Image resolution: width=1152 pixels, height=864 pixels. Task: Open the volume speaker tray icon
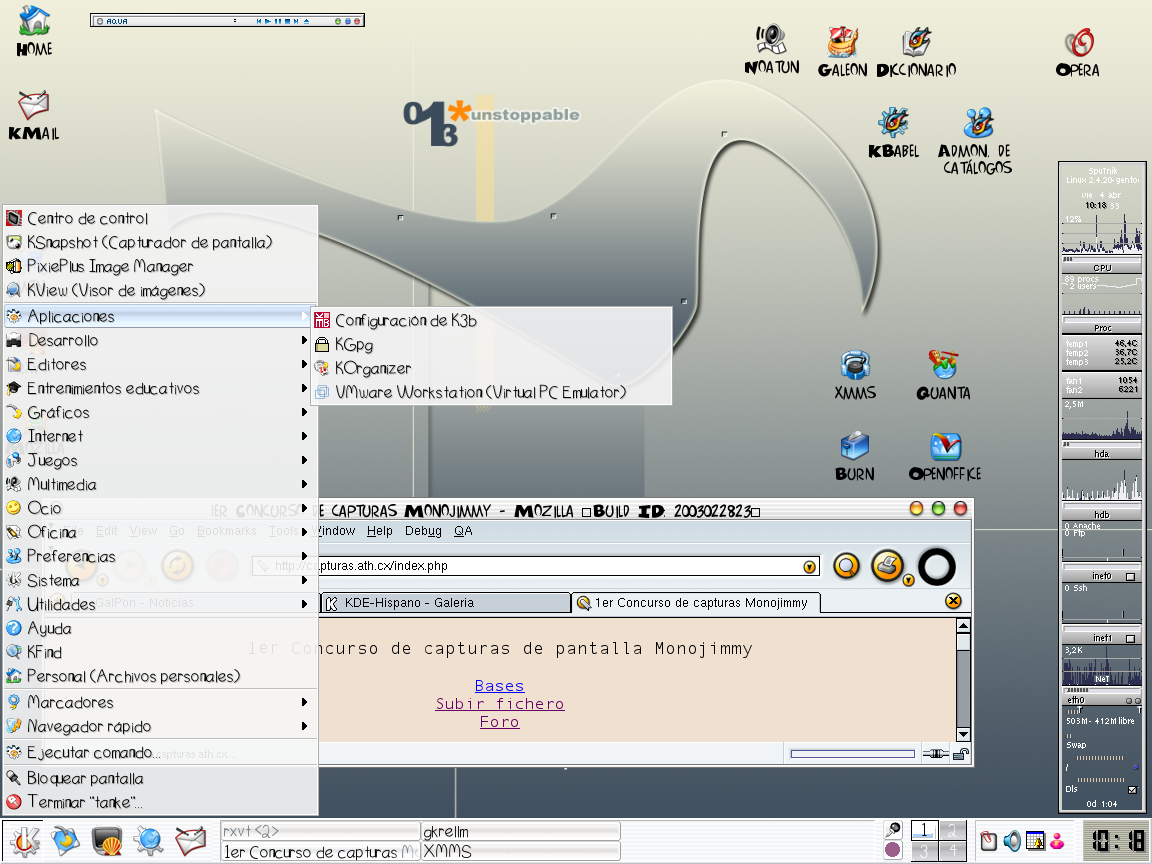(x=1012, y=840)
